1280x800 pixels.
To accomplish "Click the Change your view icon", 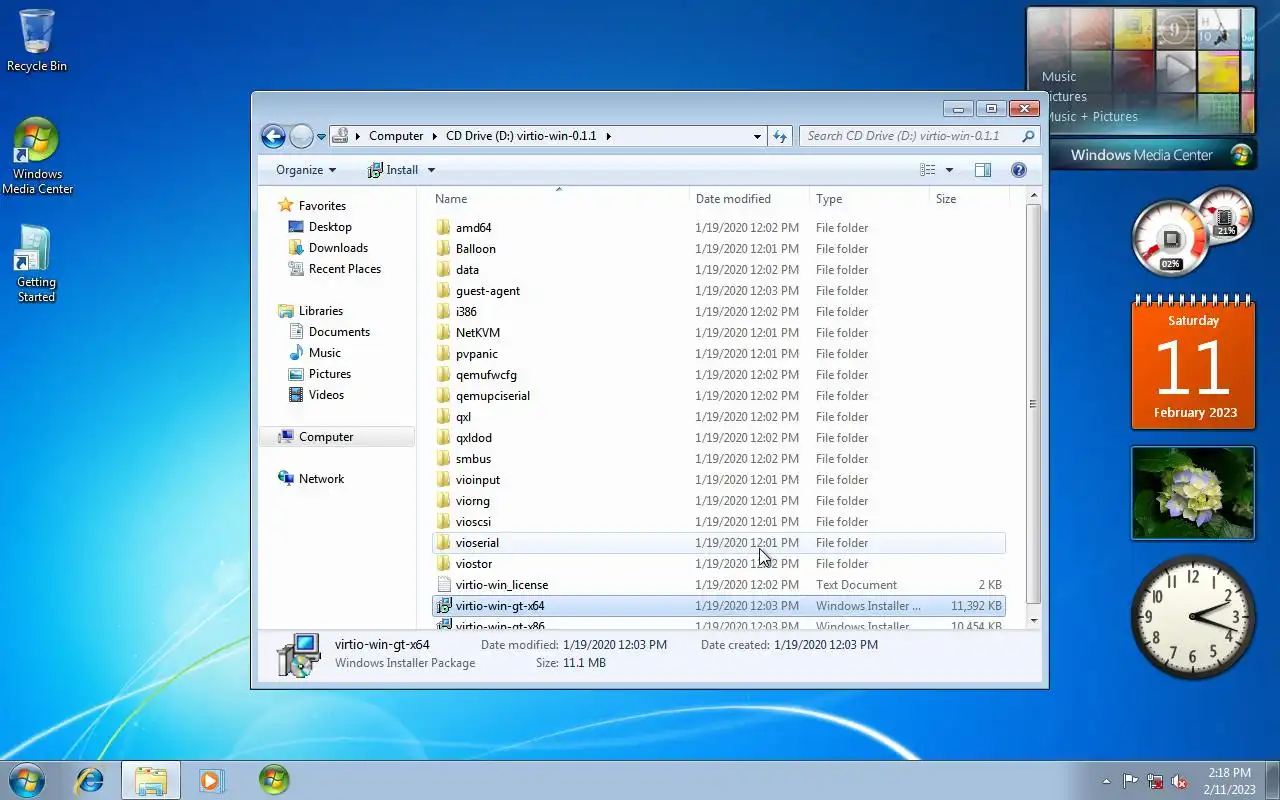I will [928, 170].
